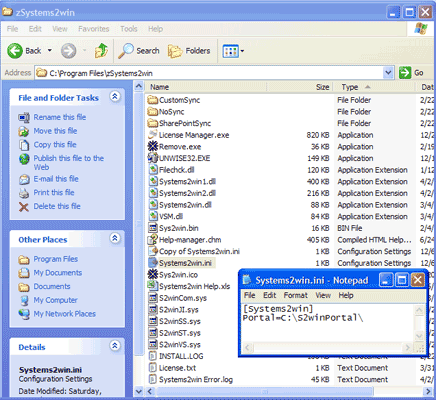Screen dimensions: 436x400
Task: Select the S2winCom.sys icon
Action: tap(153, 298)
